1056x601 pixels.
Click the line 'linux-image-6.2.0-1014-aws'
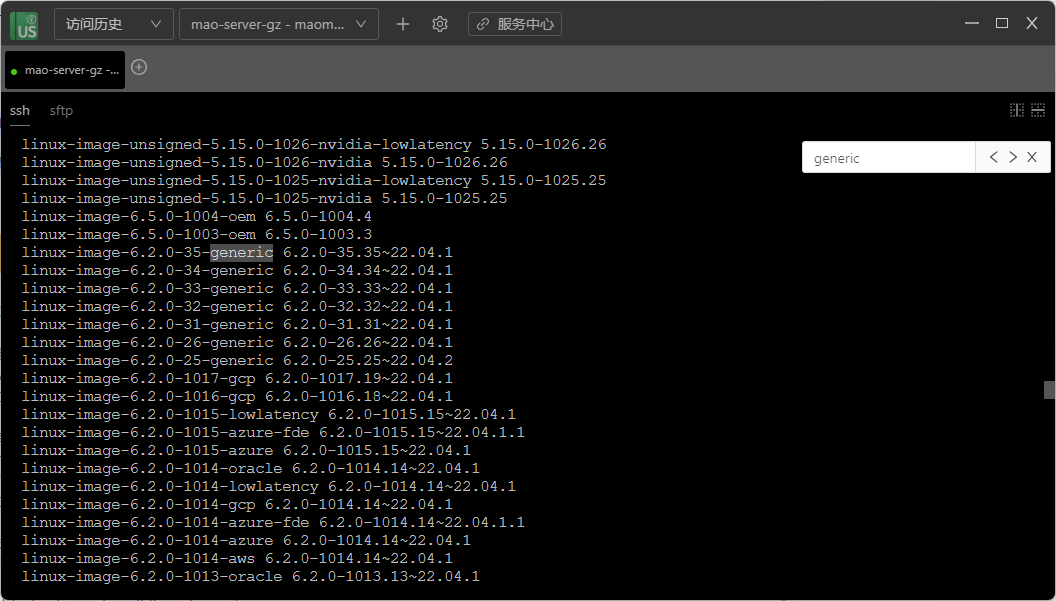[237, 559]
